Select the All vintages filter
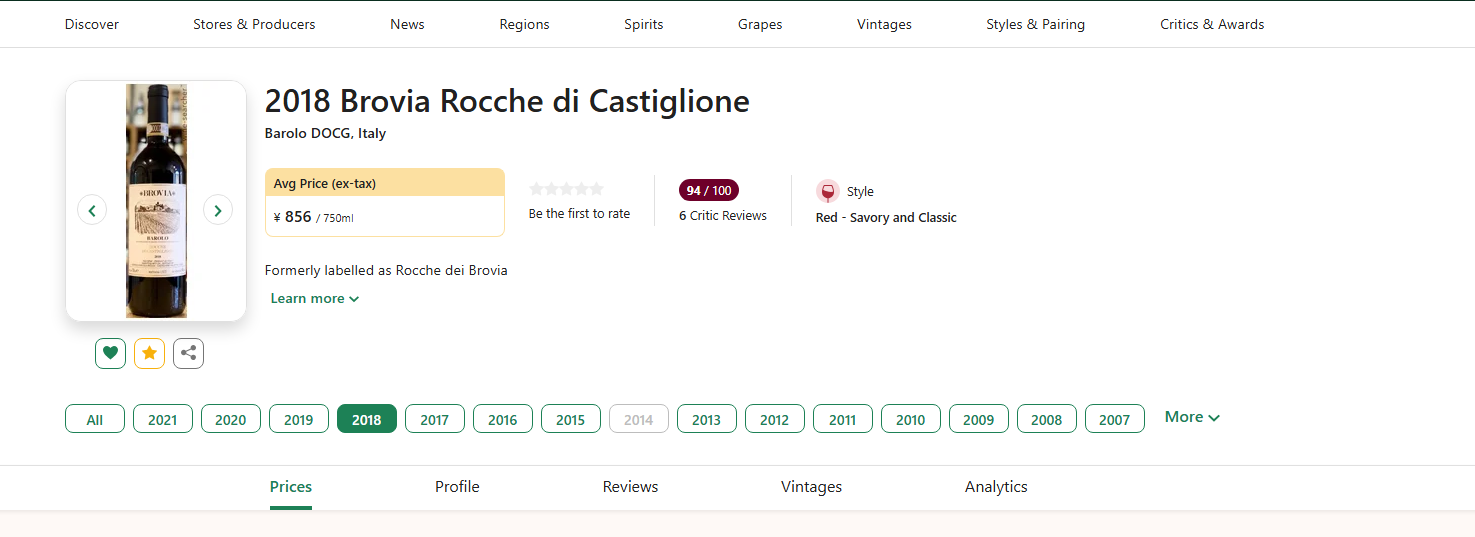This screenshot has height=537, width=1475. pyautogui.click(x=95, y=419)
